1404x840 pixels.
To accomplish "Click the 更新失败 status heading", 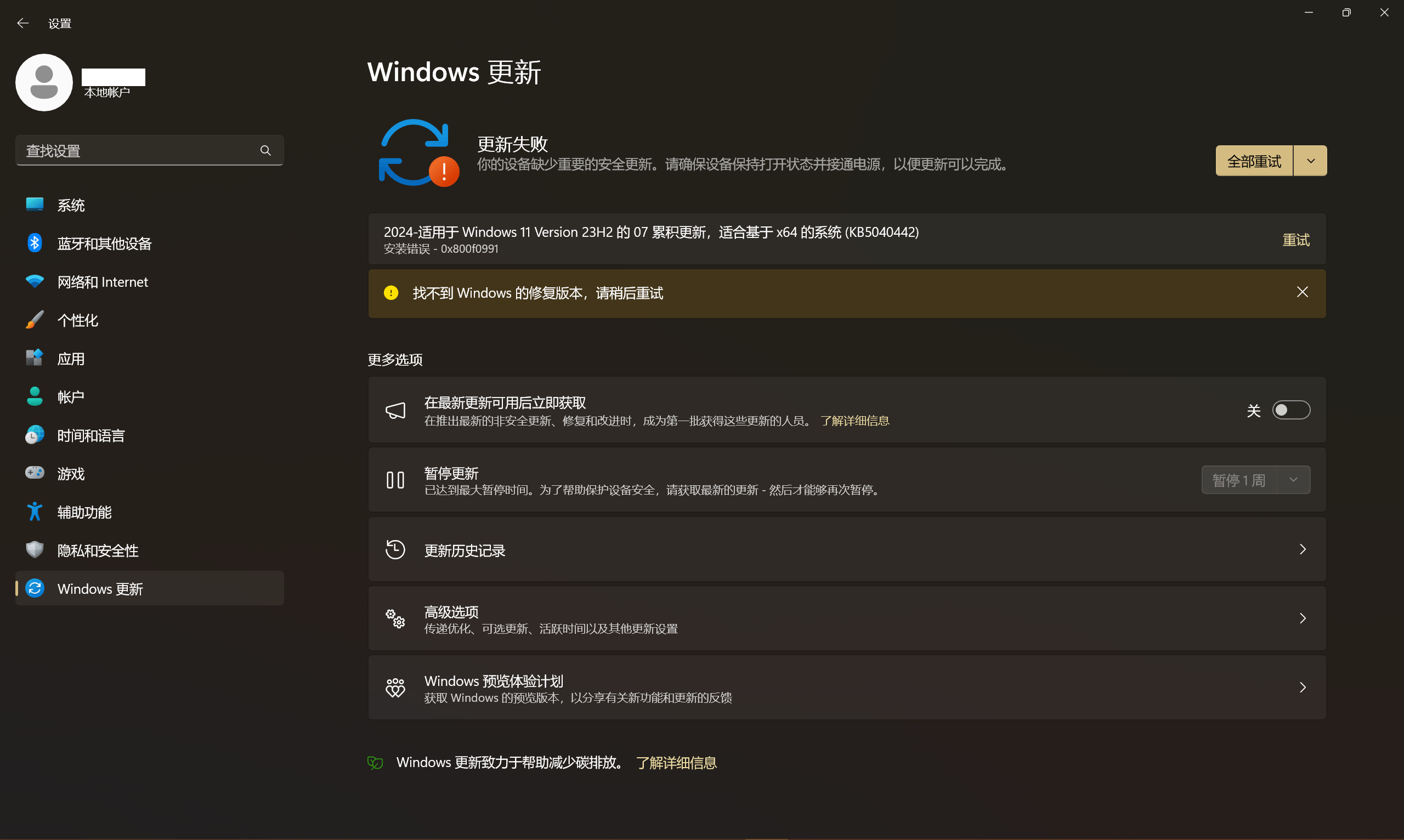I will click(512, 144).
